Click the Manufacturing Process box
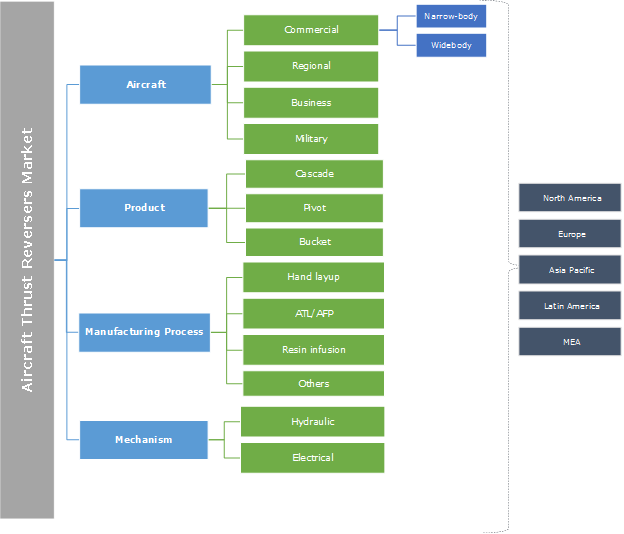624x534 pixels. point(145,332)
